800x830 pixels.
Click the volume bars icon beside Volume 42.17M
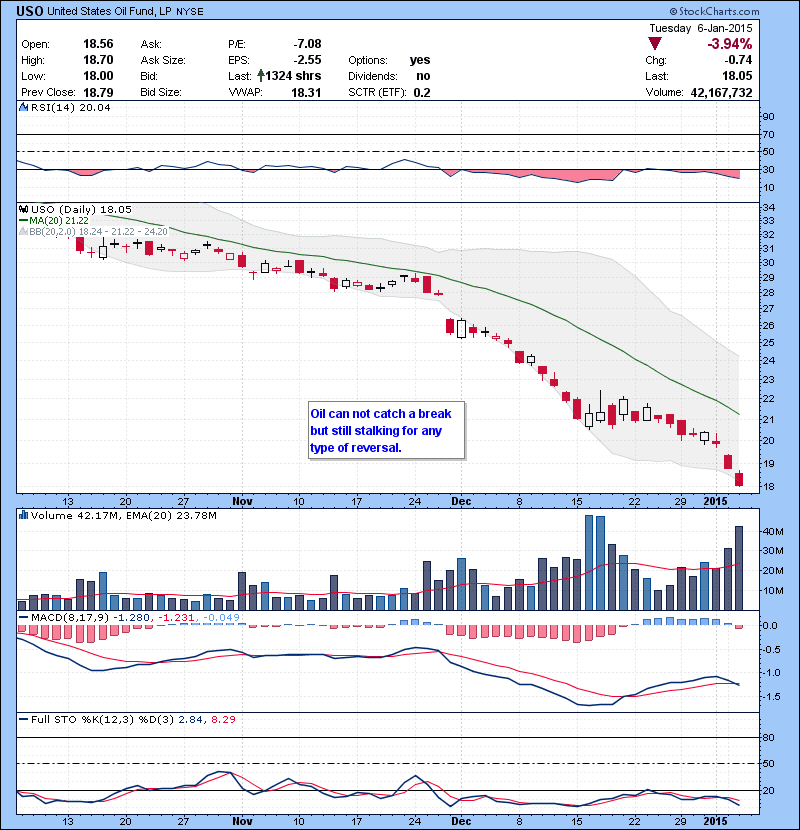point(23,515)
